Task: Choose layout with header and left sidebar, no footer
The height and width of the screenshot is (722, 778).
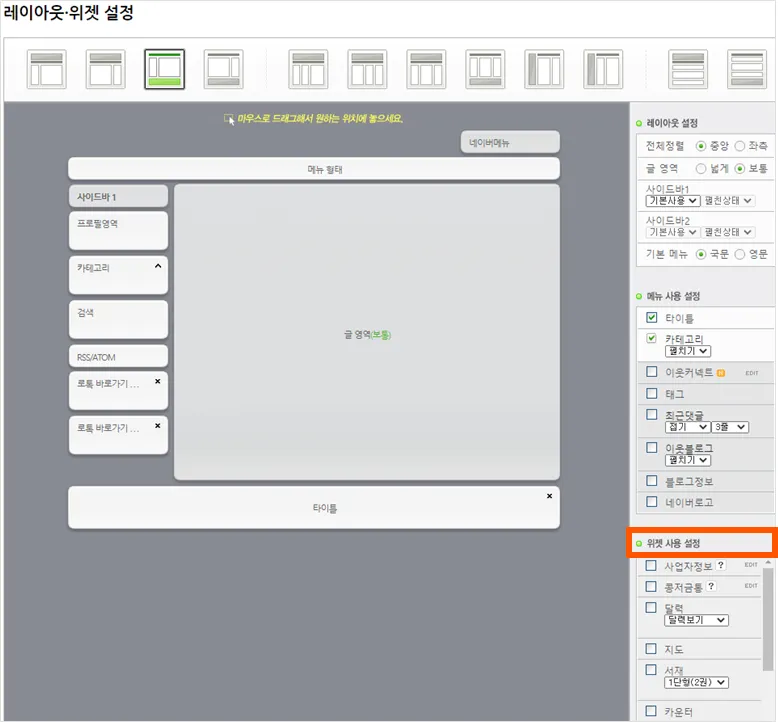Action: (47, 69)
